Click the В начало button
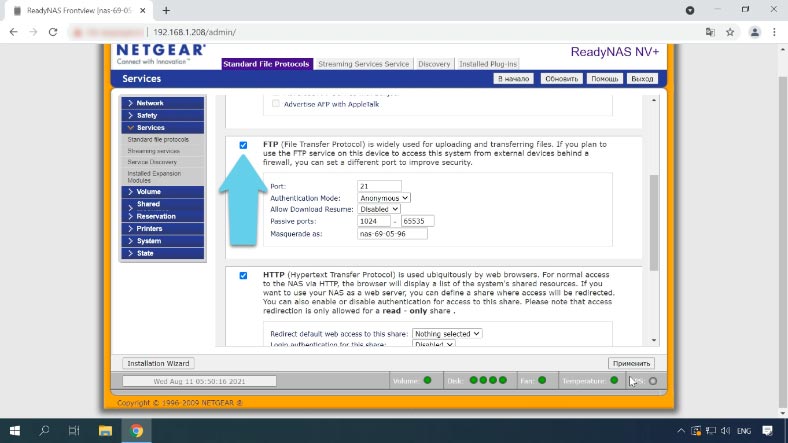The image size is (788, 443). (x=513, y=79)
